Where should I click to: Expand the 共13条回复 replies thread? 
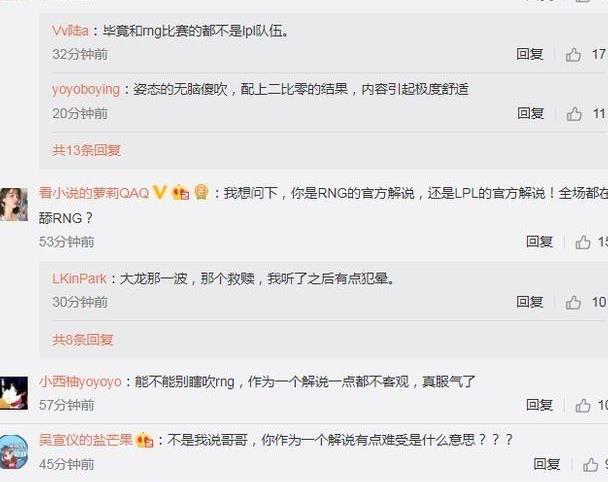(x=86, y=150)
